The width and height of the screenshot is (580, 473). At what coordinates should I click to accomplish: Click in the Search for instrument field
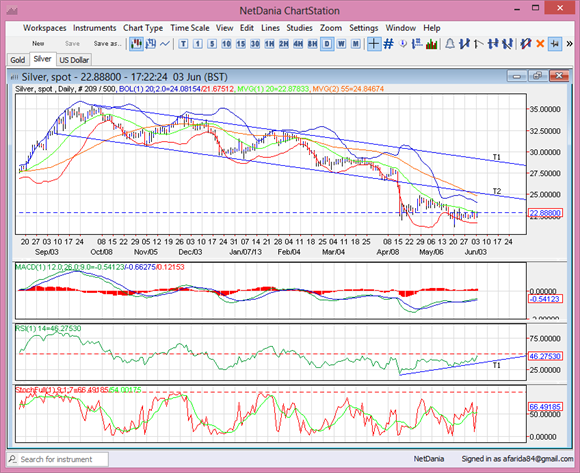coord(58,459)
